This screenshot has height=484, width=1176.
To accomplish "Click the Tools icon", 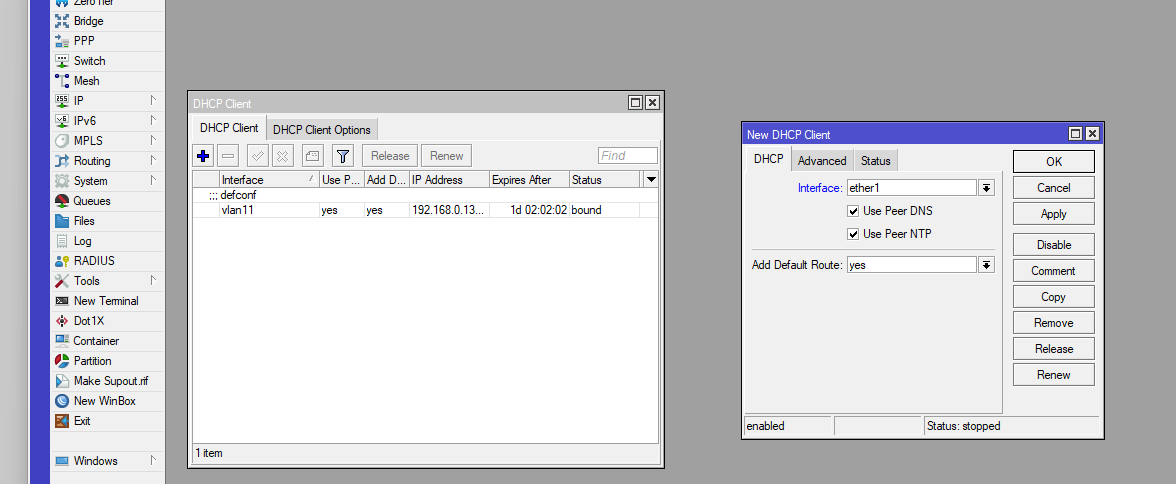I will pyautogui.click(x=62, y=281).
